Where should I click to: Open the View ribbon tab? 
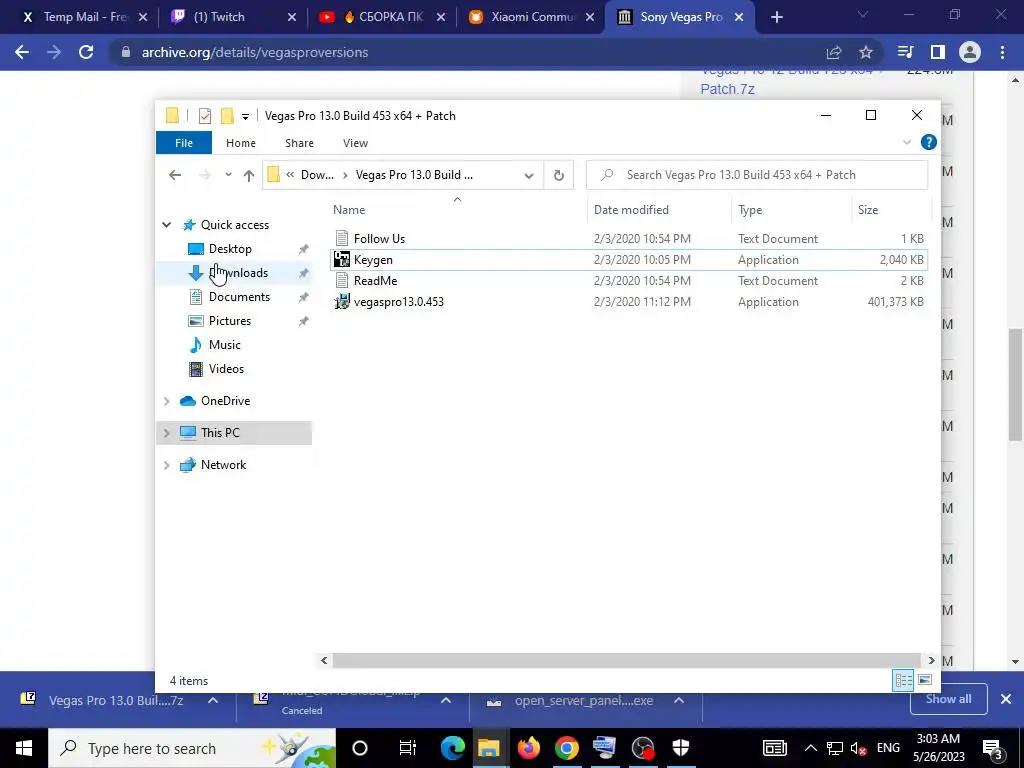tap(355, 142)
